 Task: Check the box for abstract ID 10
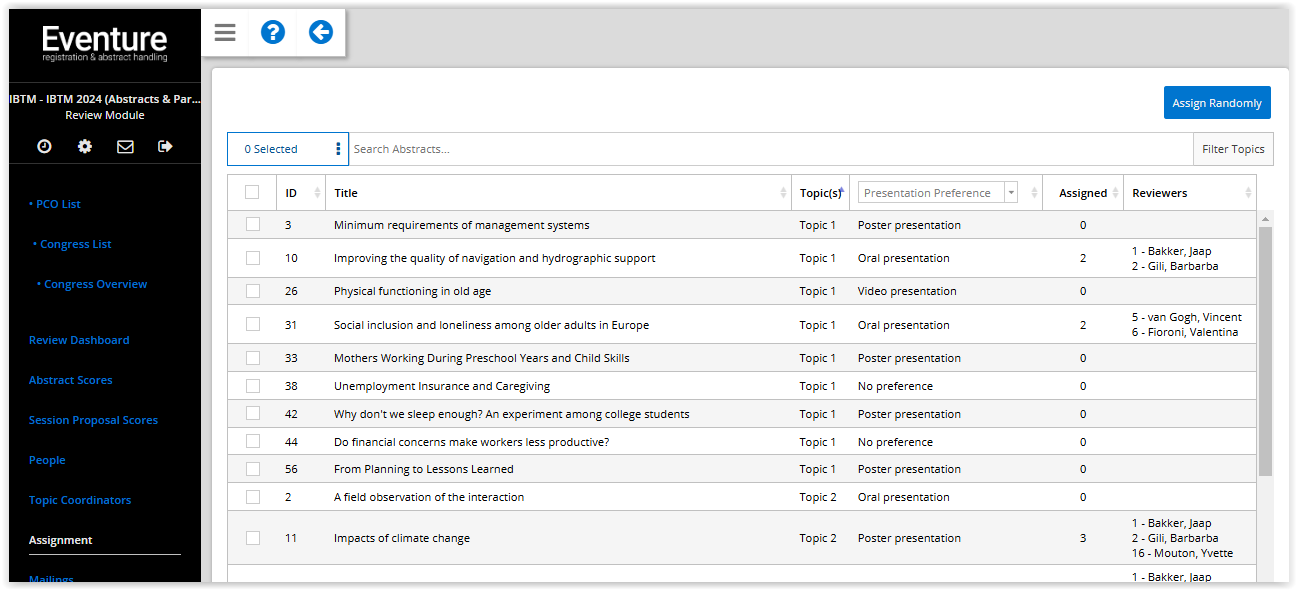pos(253,258)
